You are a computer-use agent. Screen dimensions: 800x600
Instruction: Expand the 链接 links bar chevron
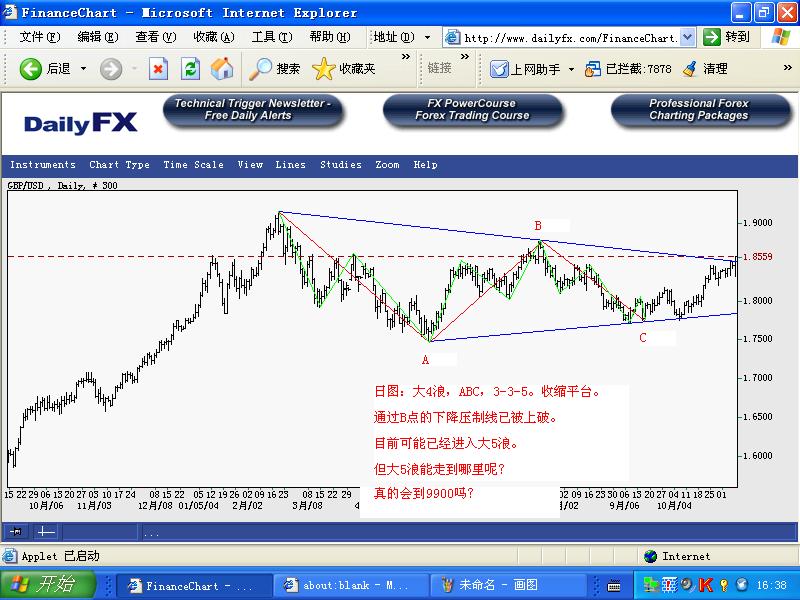[x=464, y=57]
